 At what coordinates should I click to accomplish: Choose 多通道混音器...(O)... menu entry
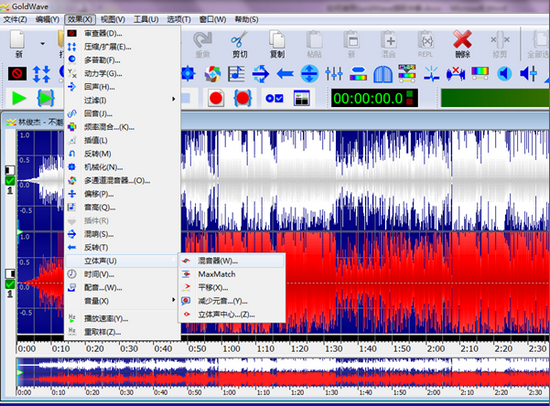(121, 180)
